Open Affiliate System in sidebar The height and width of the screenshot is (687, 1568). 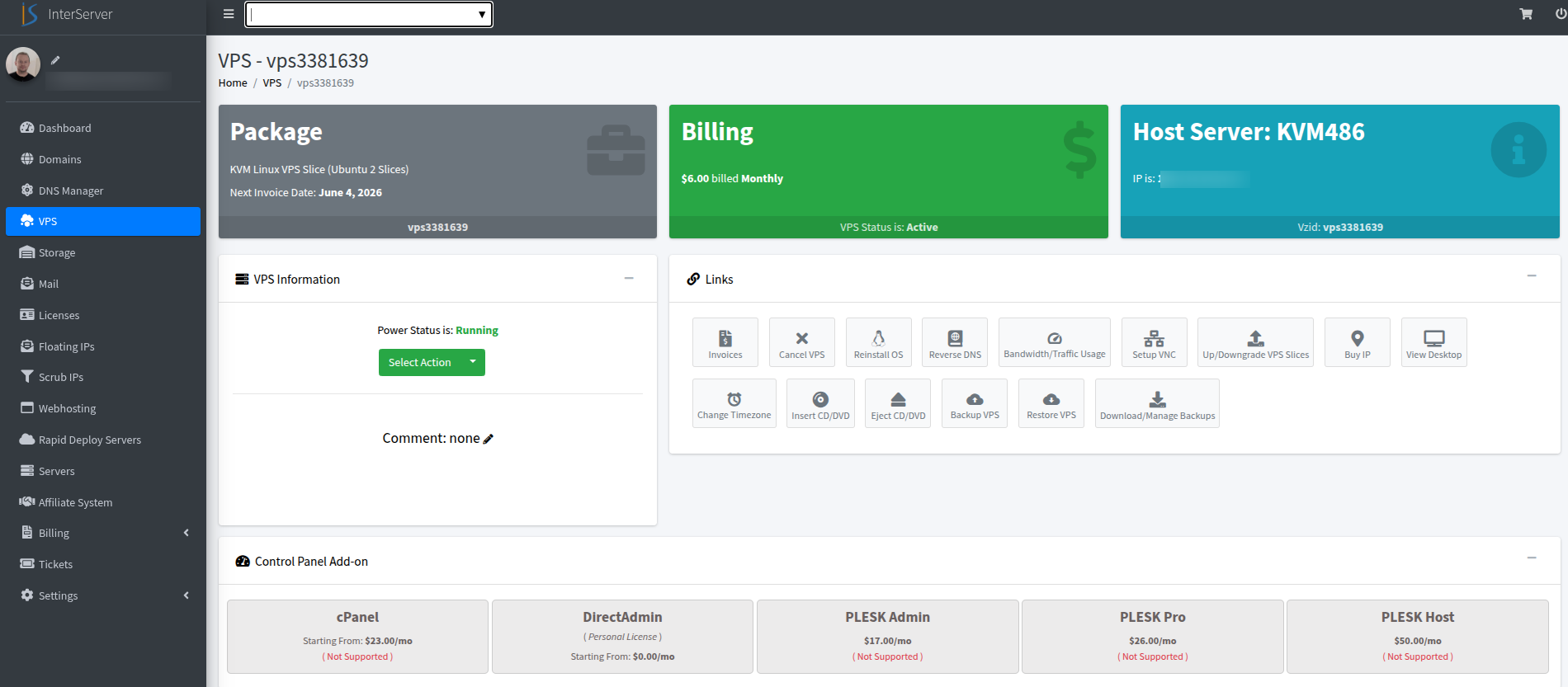coord(103,502)
